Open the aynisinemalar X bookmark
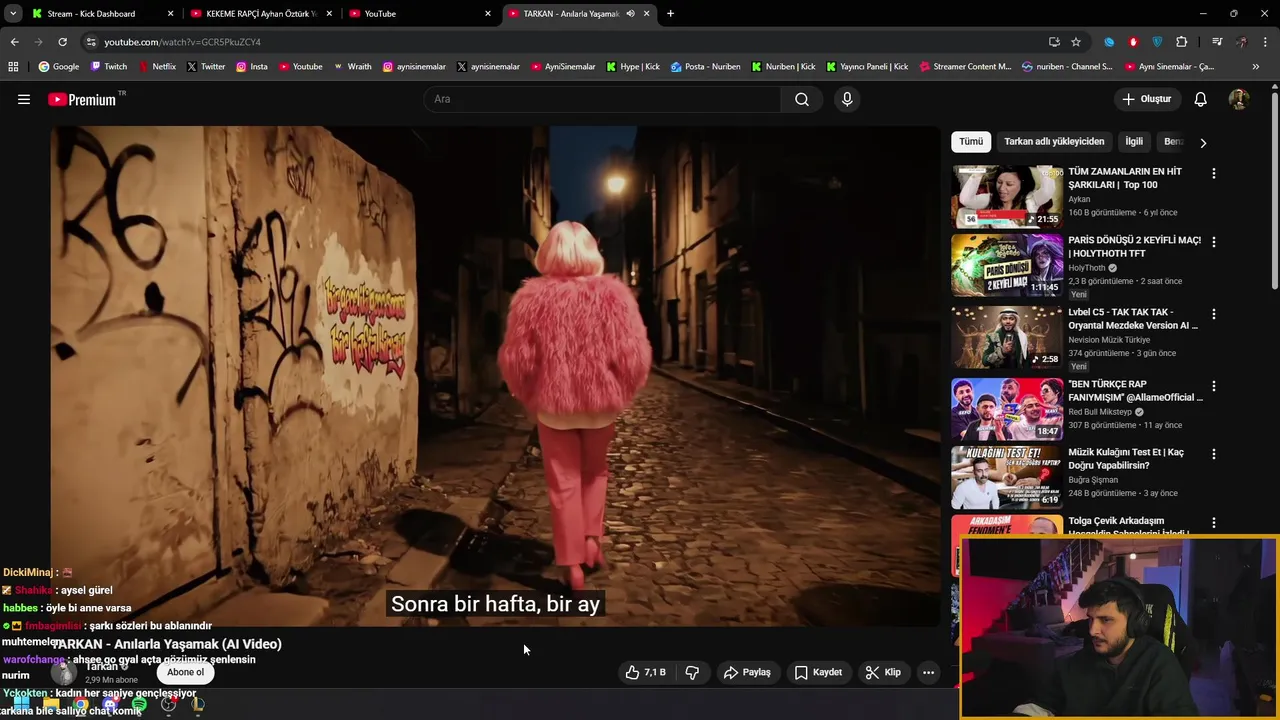The height and width of the screenshot is (720, 1280). click(487, 67)
